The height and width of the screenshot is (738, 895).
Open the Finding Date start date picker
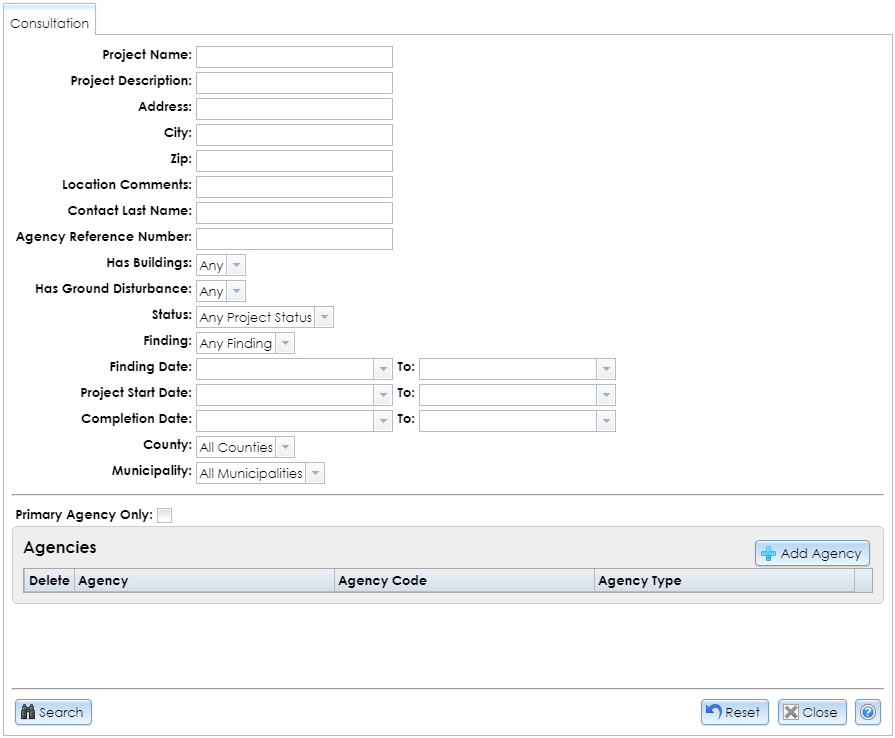click(384, 368)
